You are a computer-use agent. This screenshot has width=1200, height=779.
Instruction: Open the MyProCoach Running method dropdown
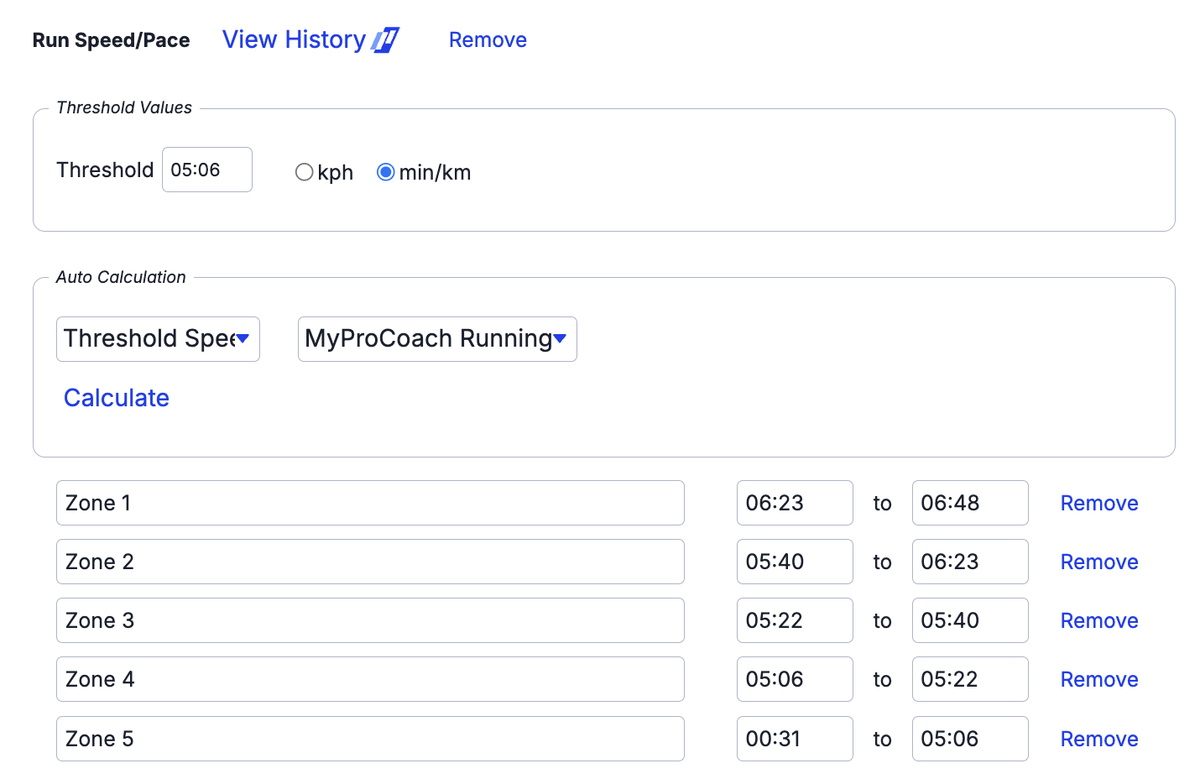[x=437, y=339]
